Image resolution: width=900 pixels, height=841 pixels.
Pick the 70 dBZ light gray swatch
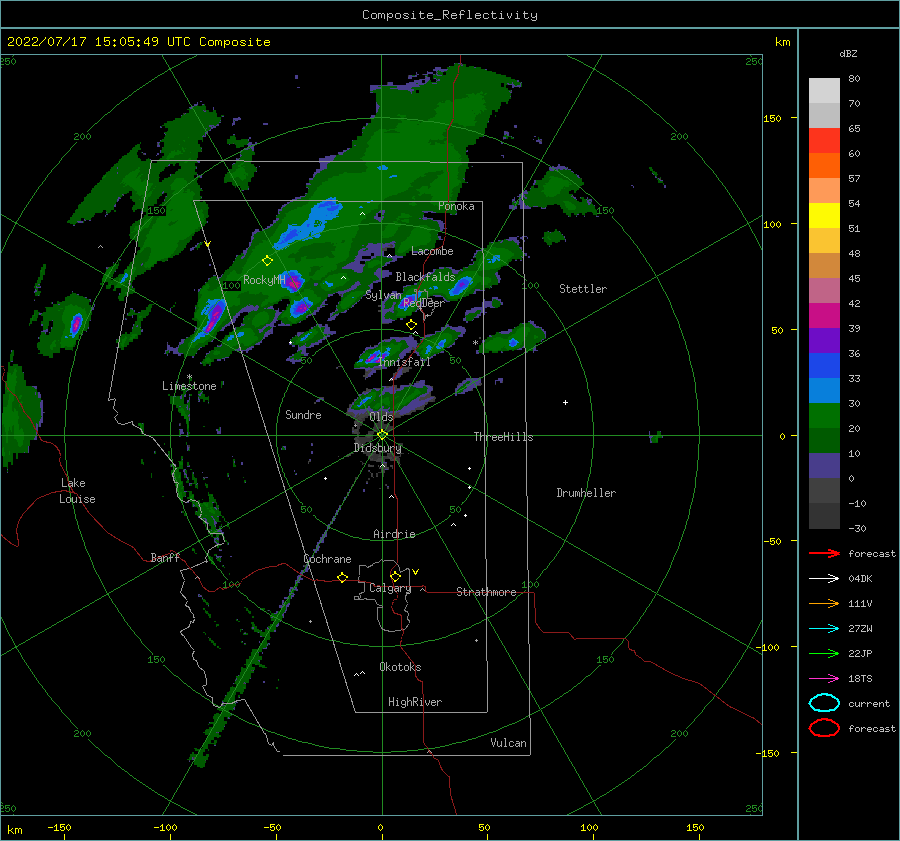pyautogui.click(x=824, y=91)
